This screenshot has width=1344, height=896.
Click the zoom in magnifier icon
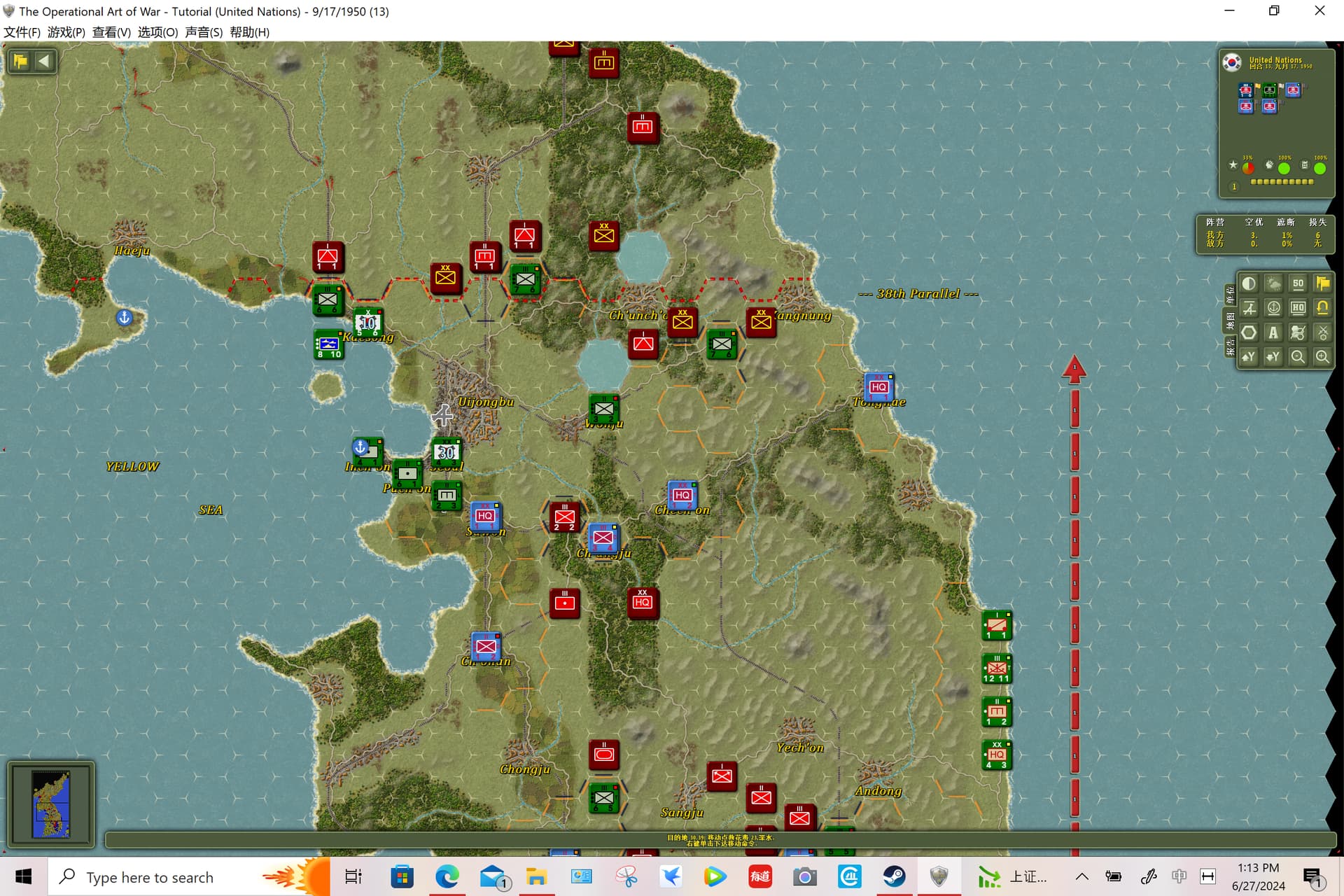(x=1322, y=357)
